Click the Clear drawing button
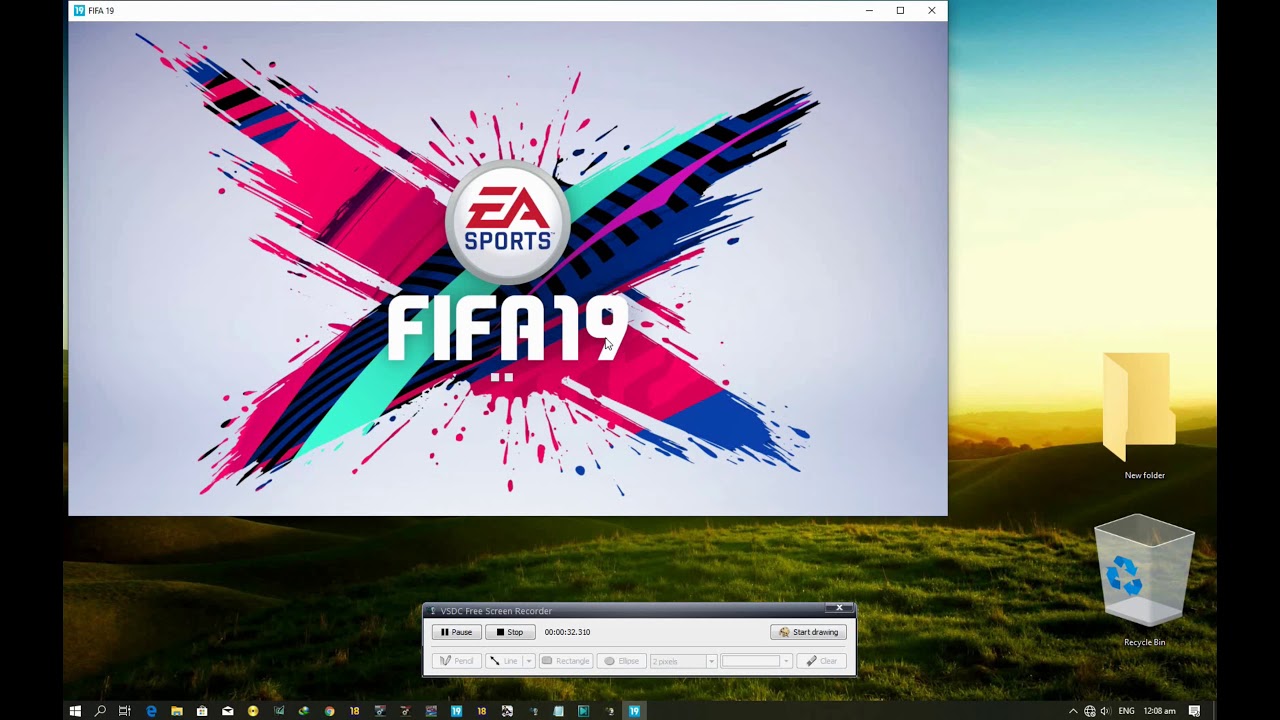This screenshot has width=1280, height=720. tap(822, 661)
